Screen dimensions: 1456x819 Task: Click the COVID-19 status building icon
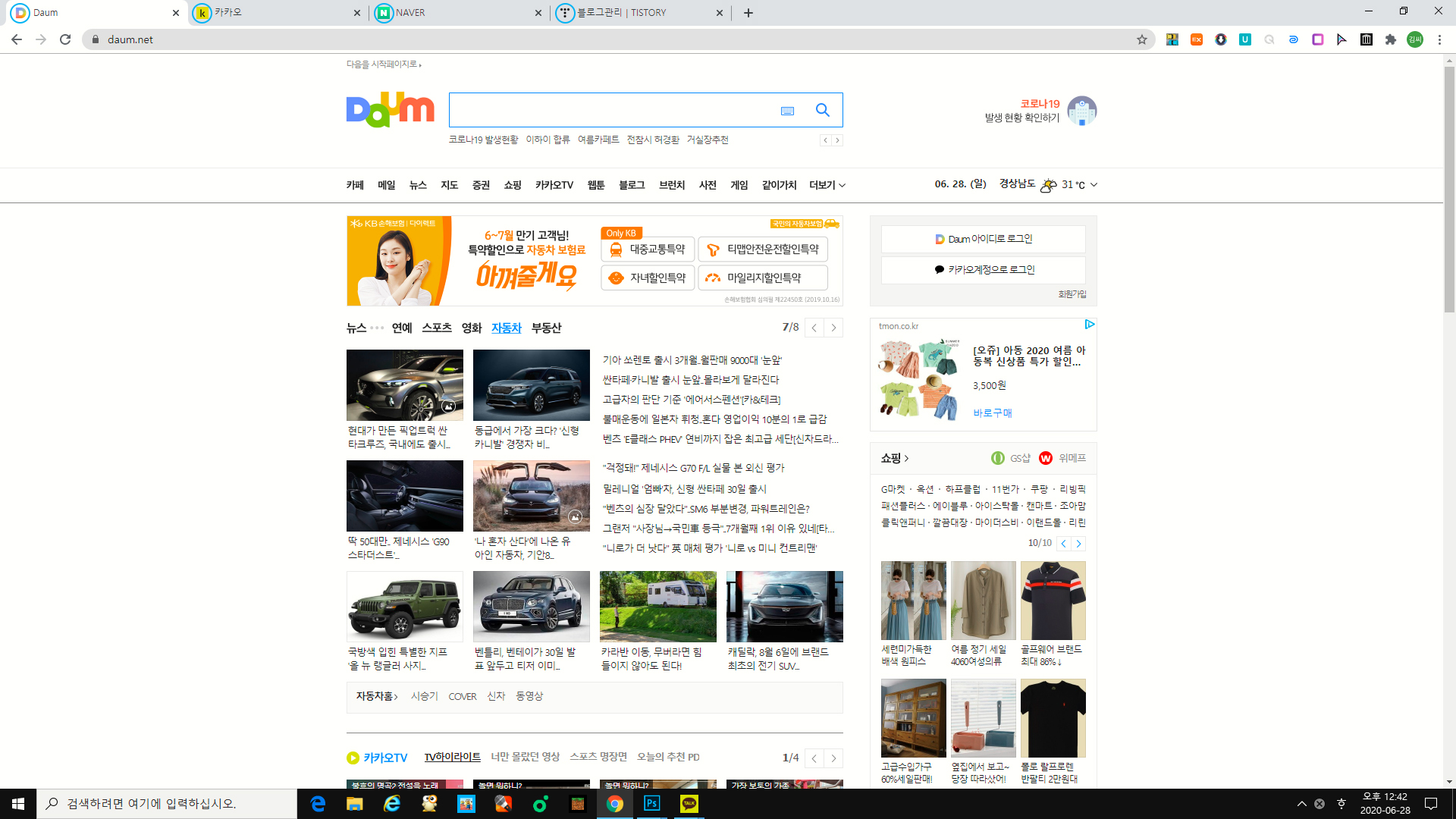(x=1082, y=111)
